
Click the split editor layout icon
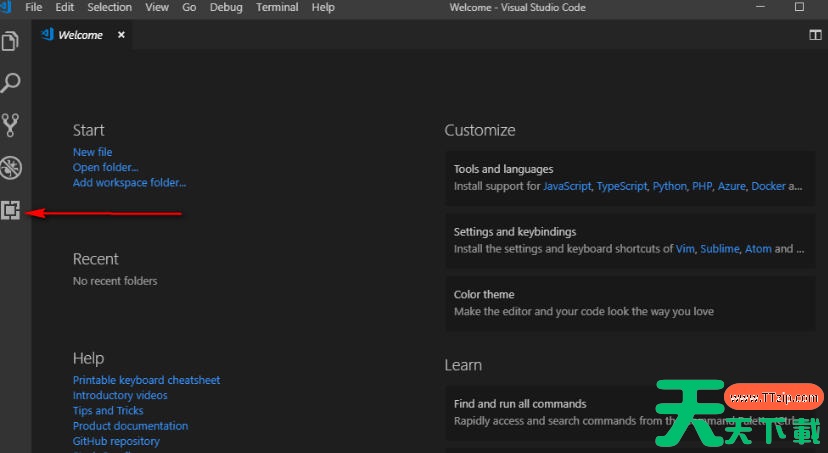click(x=815, y=35)
